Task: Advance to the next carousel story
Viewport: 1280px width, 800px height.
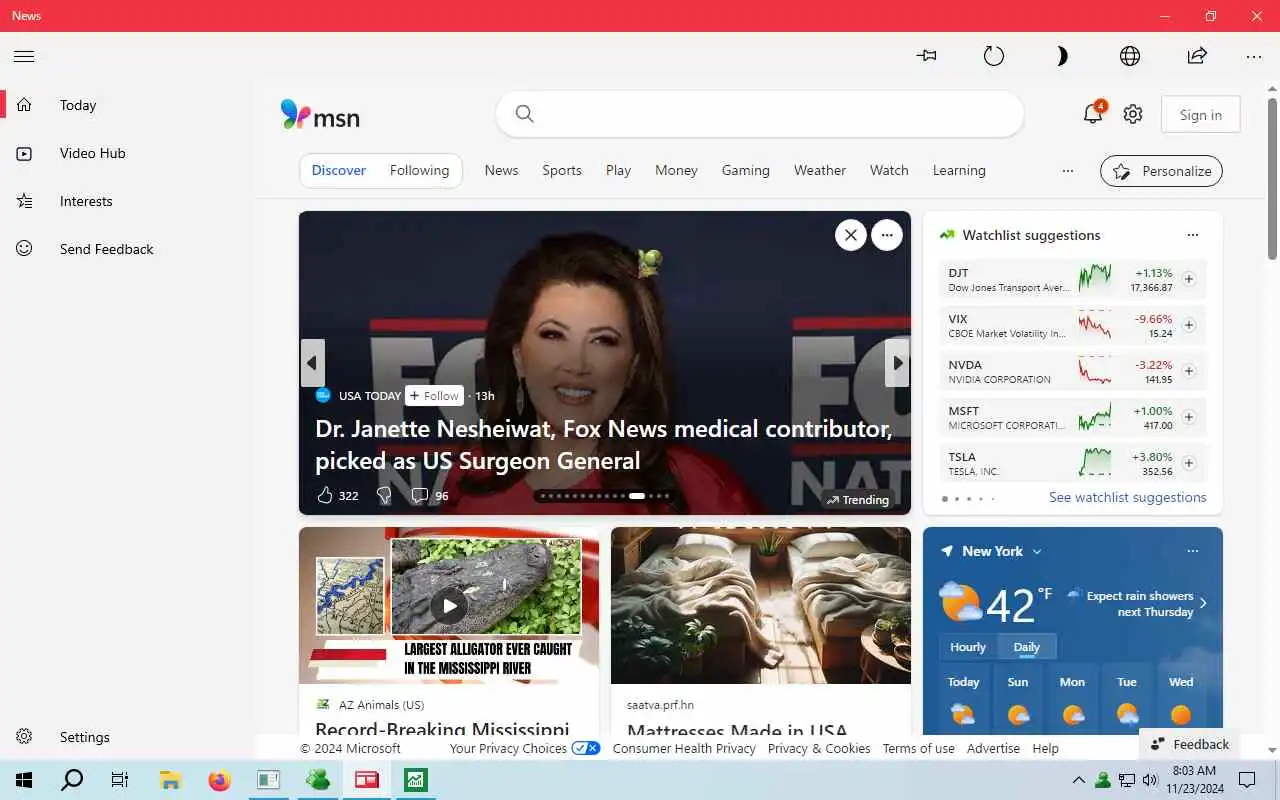Action: pyautogui.click(x=897, y=363)
